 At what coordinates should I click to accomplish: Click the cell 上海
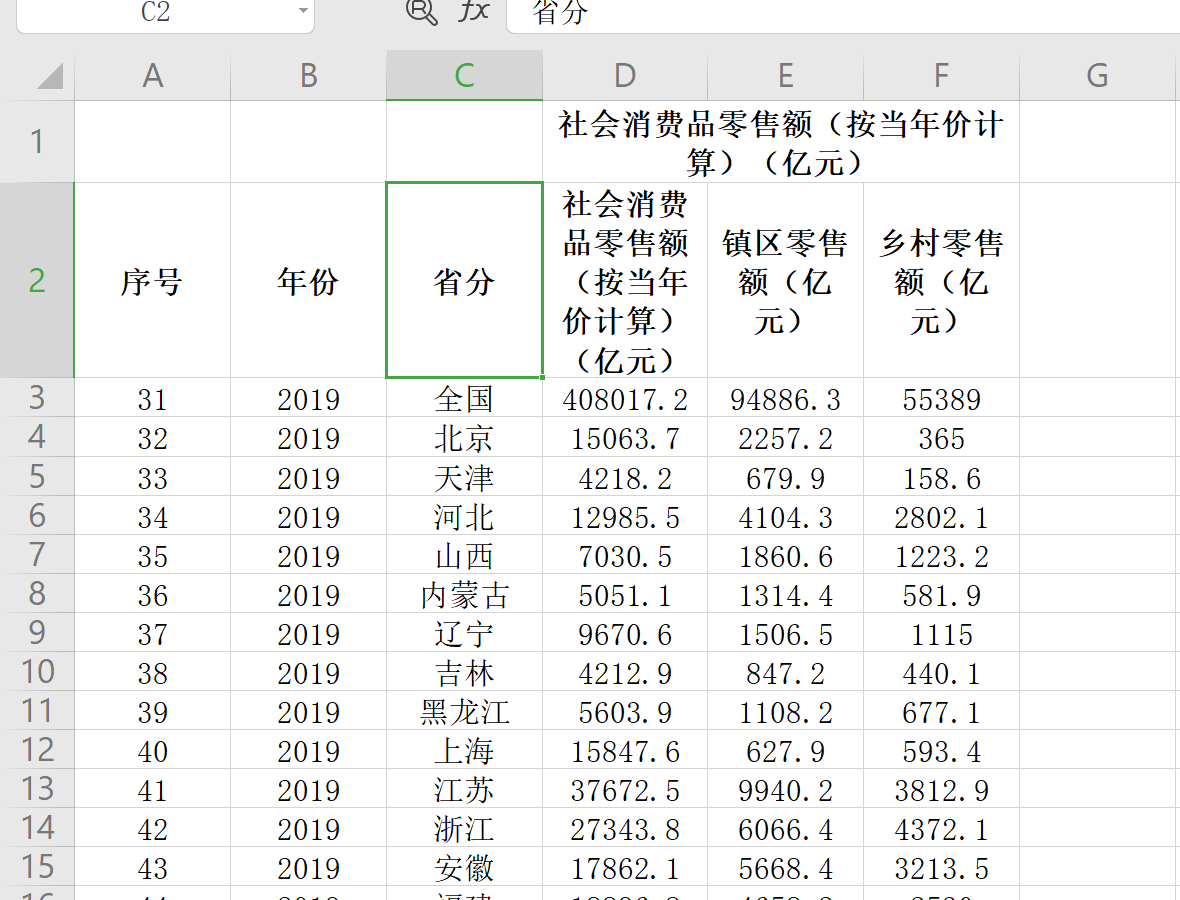point(464,750)
